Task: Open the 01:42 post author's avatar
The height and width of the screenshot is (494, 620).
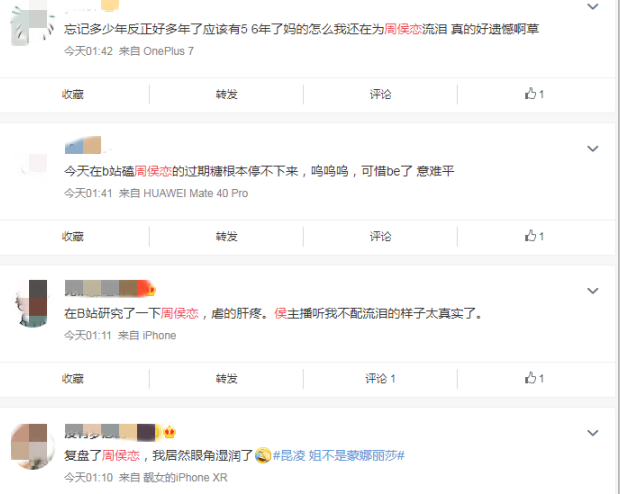Action: [x=32, y=25]
